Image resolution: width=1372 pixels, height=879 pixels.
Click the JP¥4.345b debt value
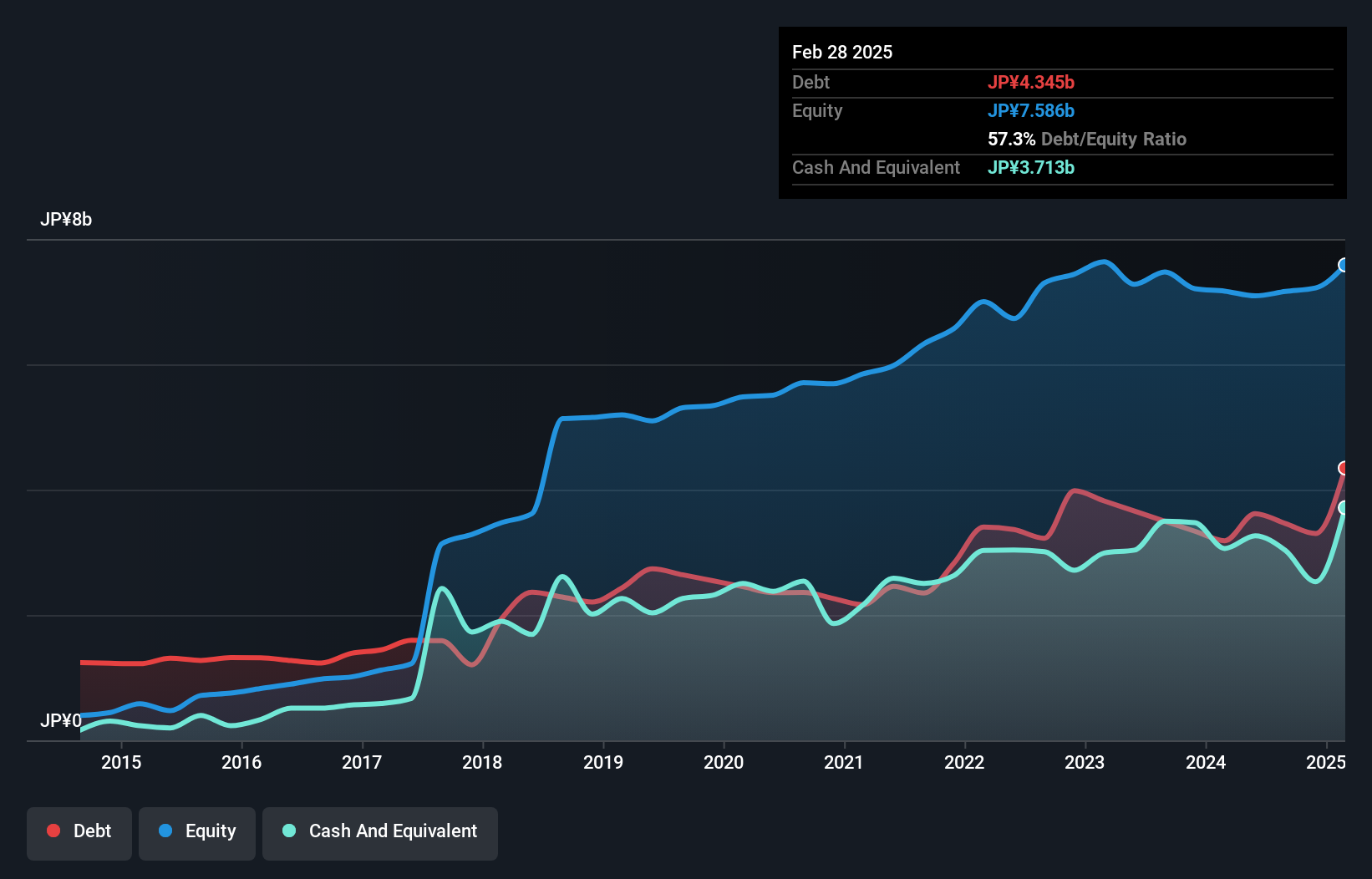[1031, 82]
